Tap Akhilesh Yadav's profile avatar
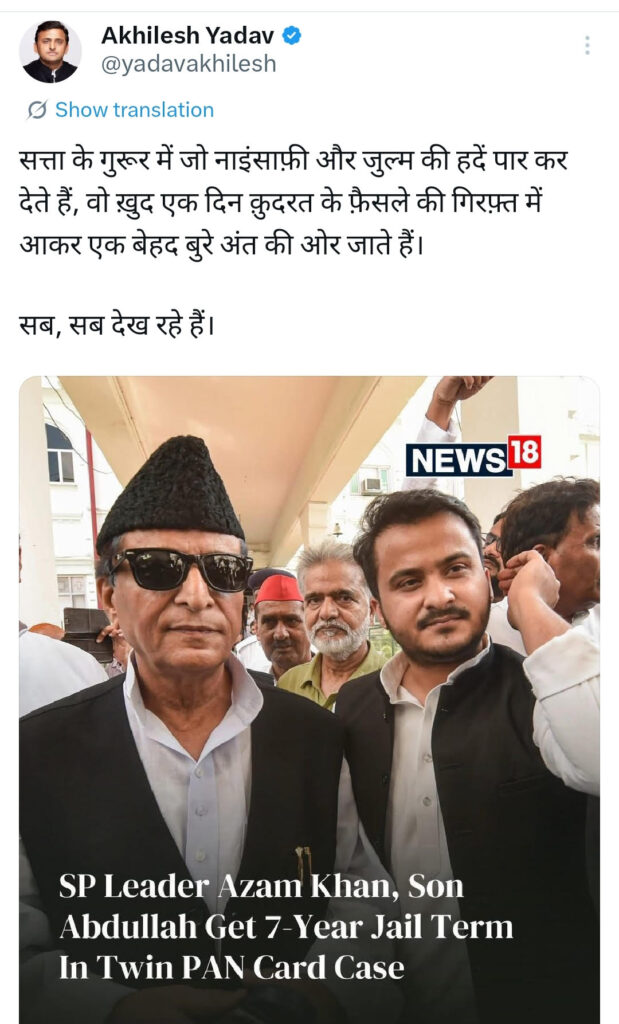 point(50,52)
